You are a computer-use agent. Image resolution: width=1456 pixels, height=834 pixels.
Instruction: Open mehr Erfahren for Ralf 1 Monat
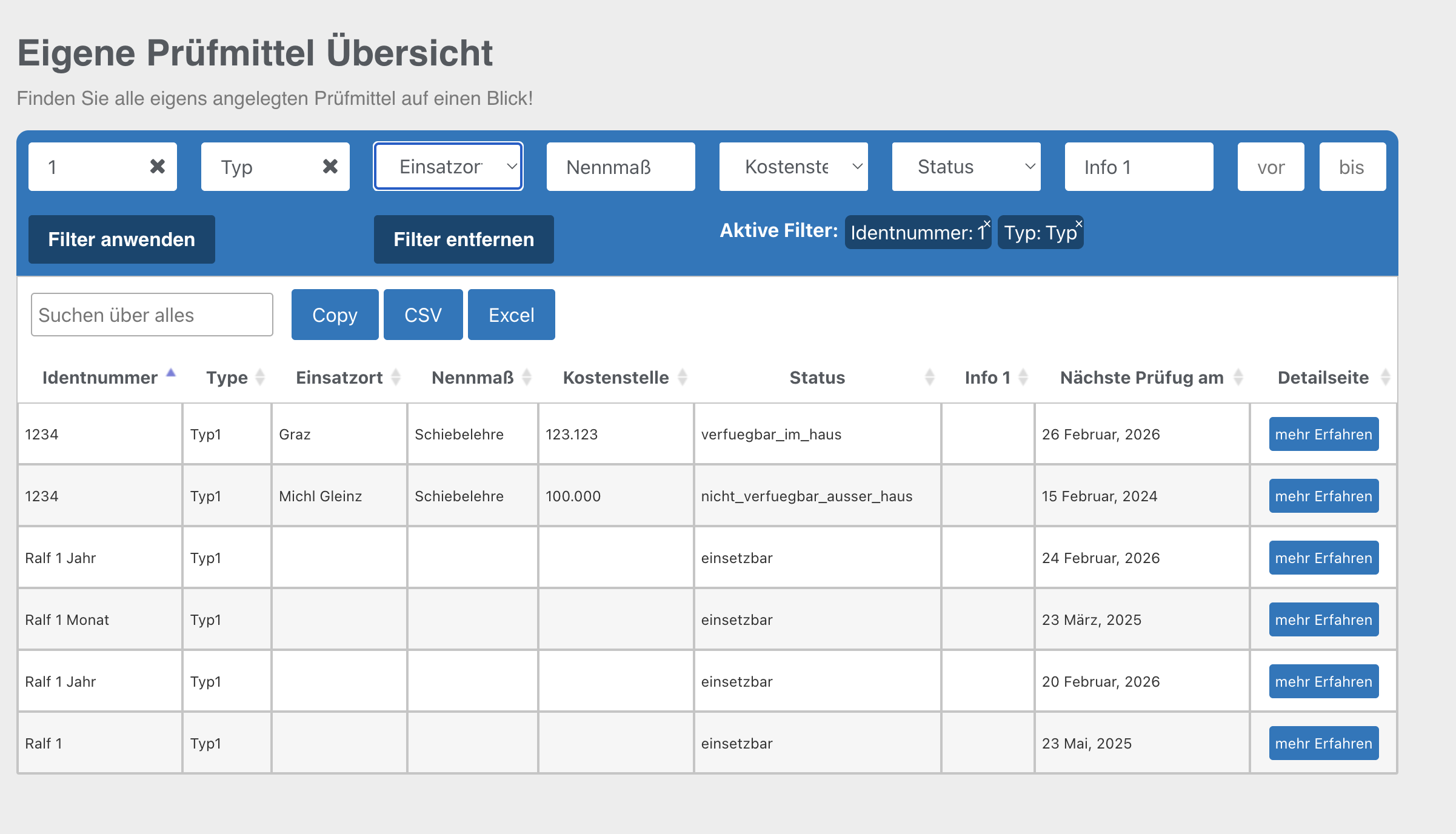pos(1323,619)
